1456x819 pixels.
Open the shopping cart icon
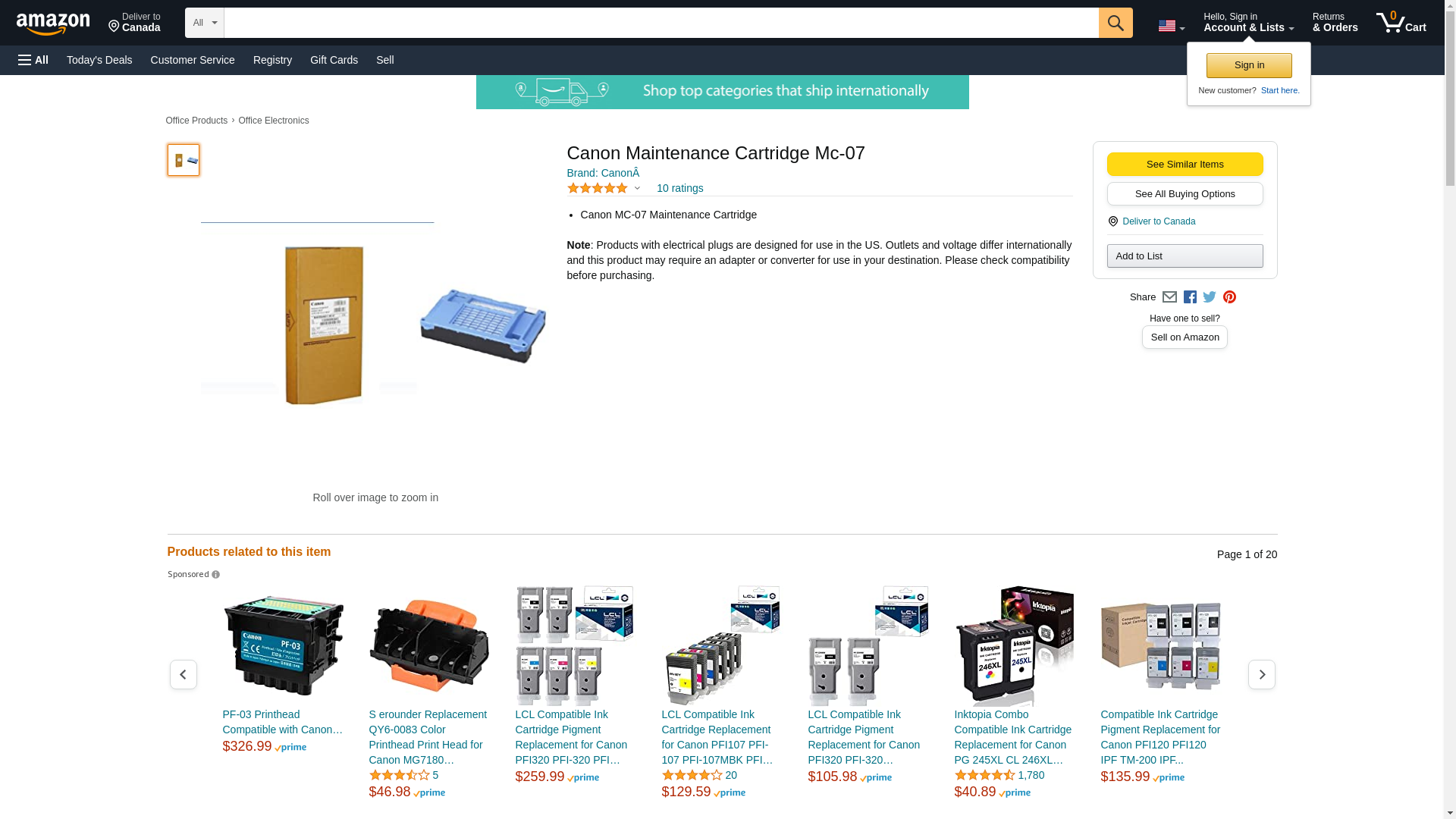(1401, 22)
